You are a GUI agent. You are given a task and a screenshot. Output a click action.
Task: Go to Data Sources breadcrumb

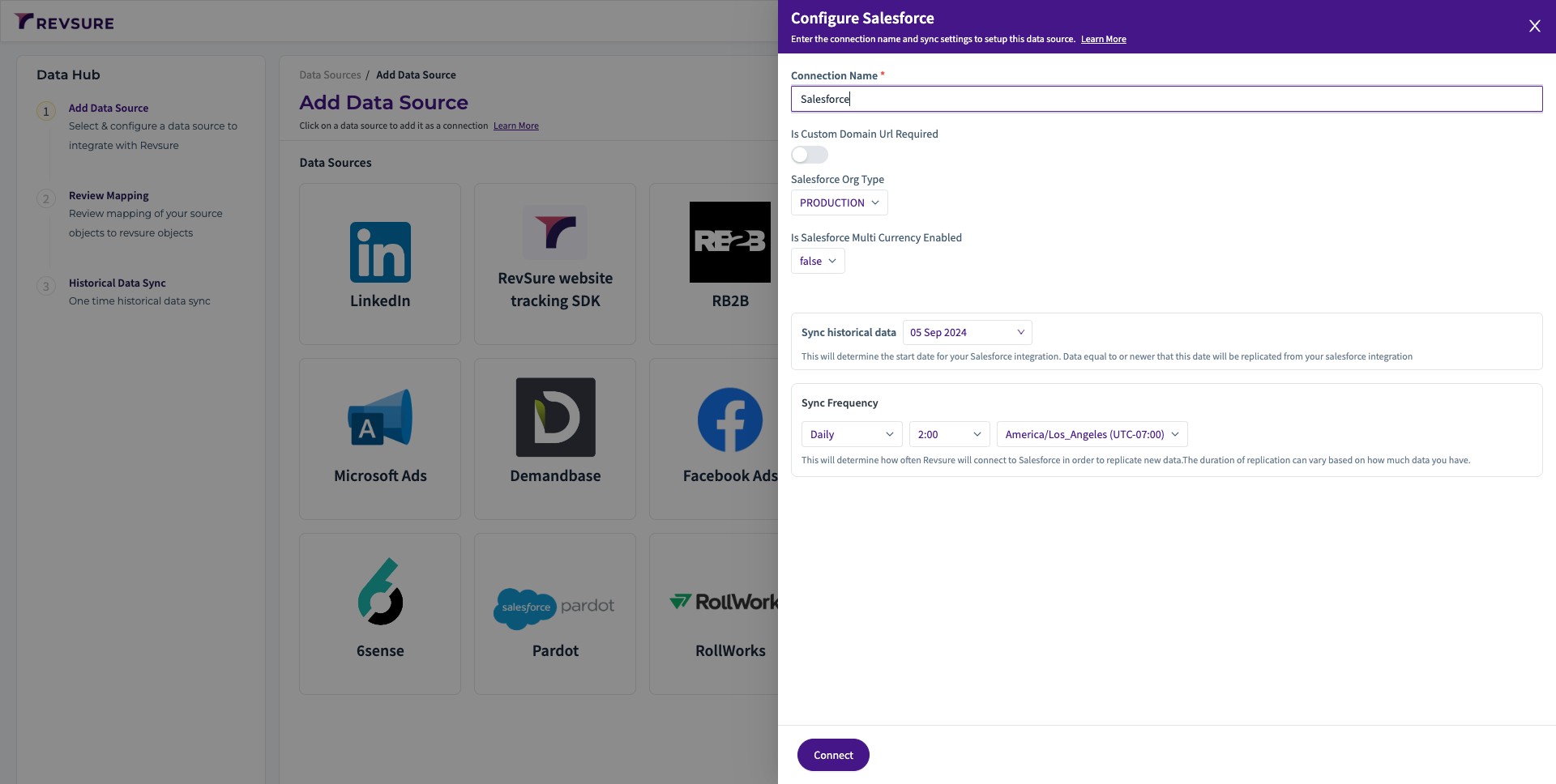coord(330,75)
